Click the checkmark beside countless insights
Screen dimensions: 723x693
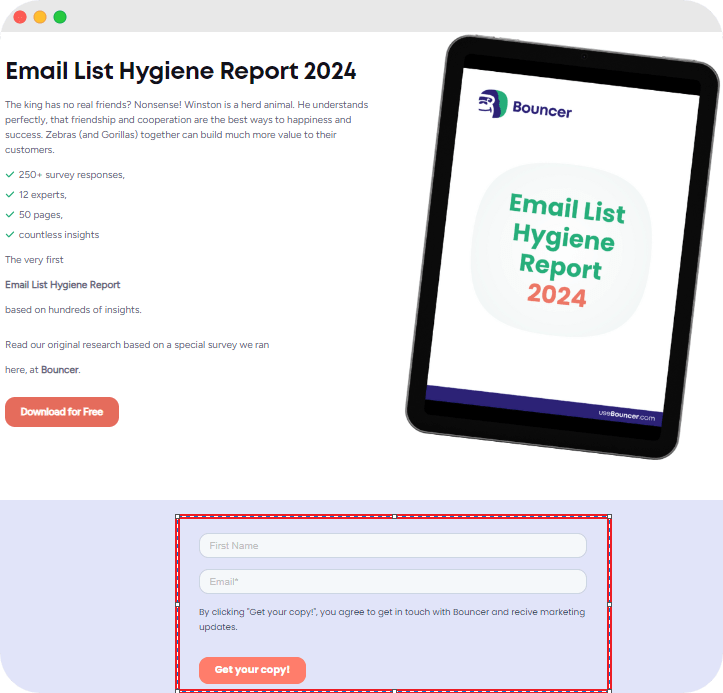coord(10,235)
